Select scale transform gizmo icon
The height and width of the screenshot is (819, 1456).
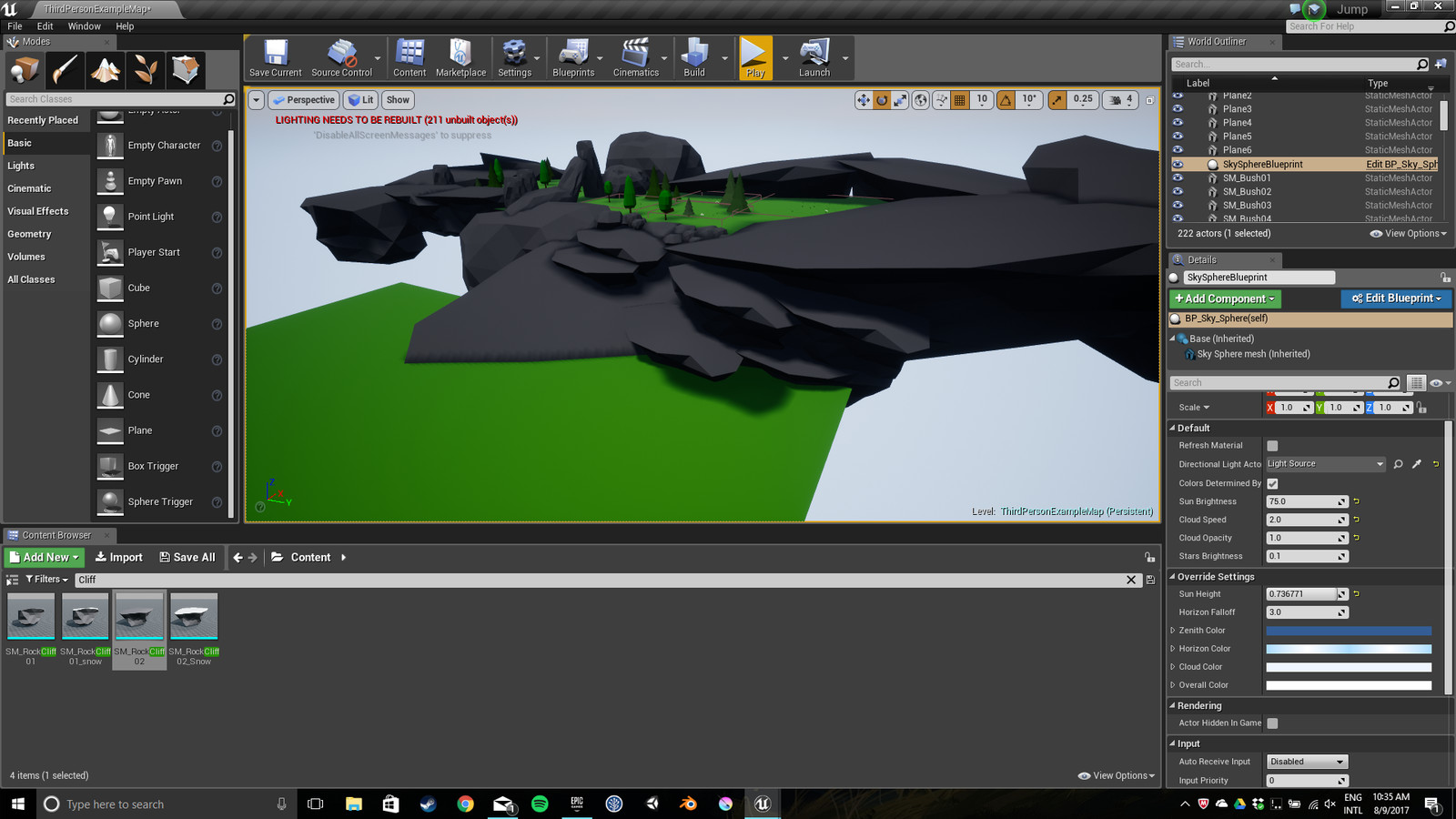pos(899,100)
